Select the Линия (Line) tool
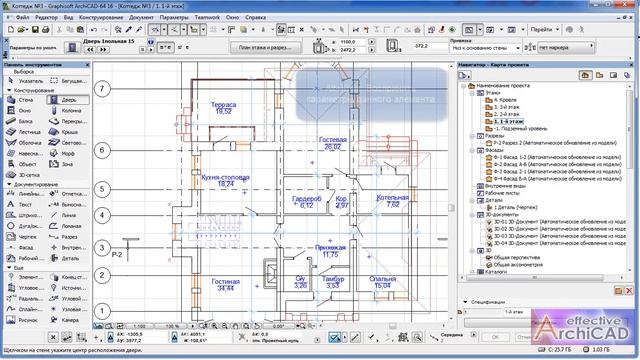The height and width of the screenshot is (360, 640). (64, 215)
